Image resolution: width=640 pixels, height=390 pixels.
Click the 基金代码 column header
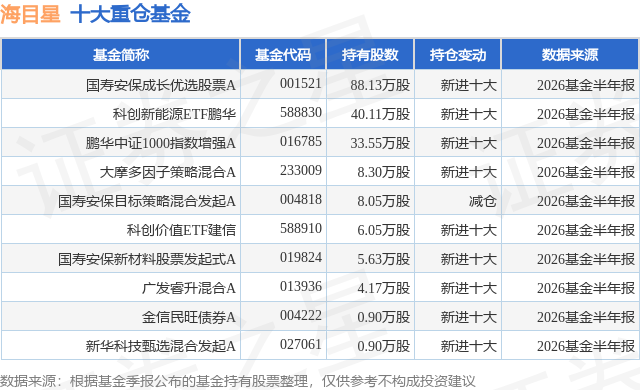(x=283, y=55)
